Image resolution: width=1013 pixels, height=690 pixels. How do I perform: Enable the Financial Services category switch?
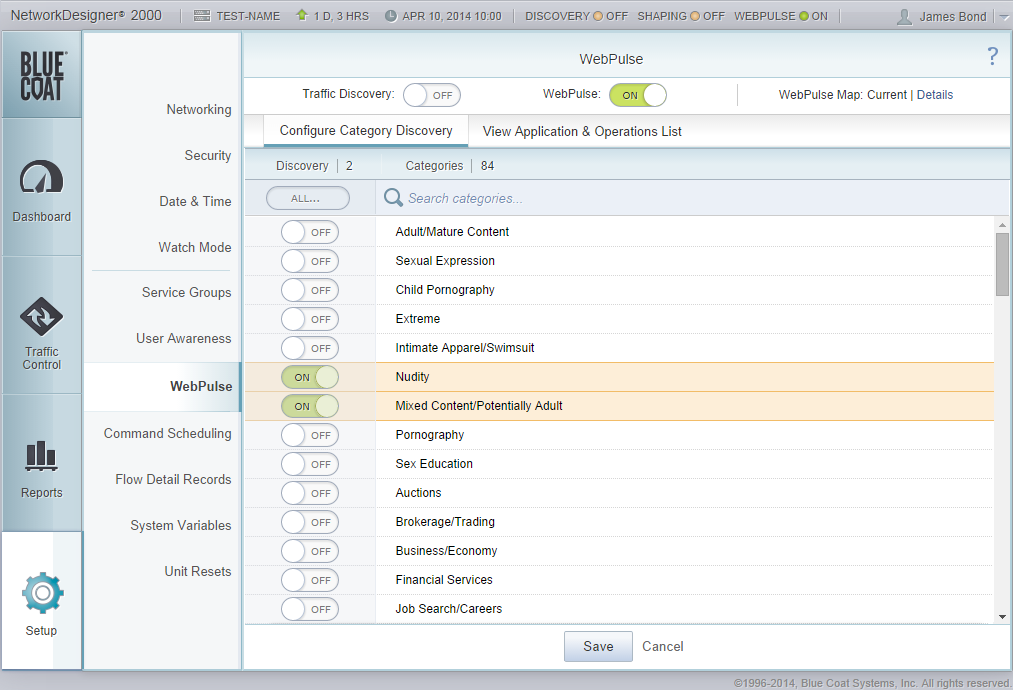coord(309,581)
